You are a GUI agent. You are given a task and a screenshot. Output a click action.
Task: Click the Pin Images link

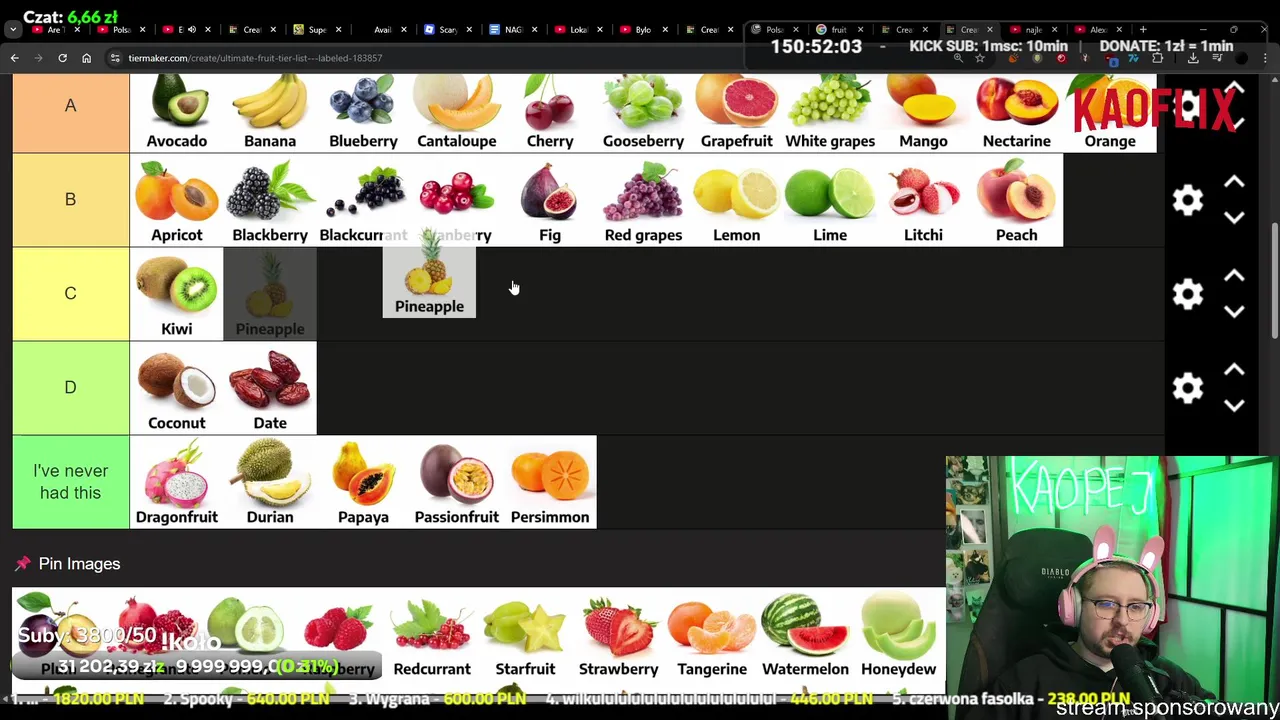pos(79,564)
